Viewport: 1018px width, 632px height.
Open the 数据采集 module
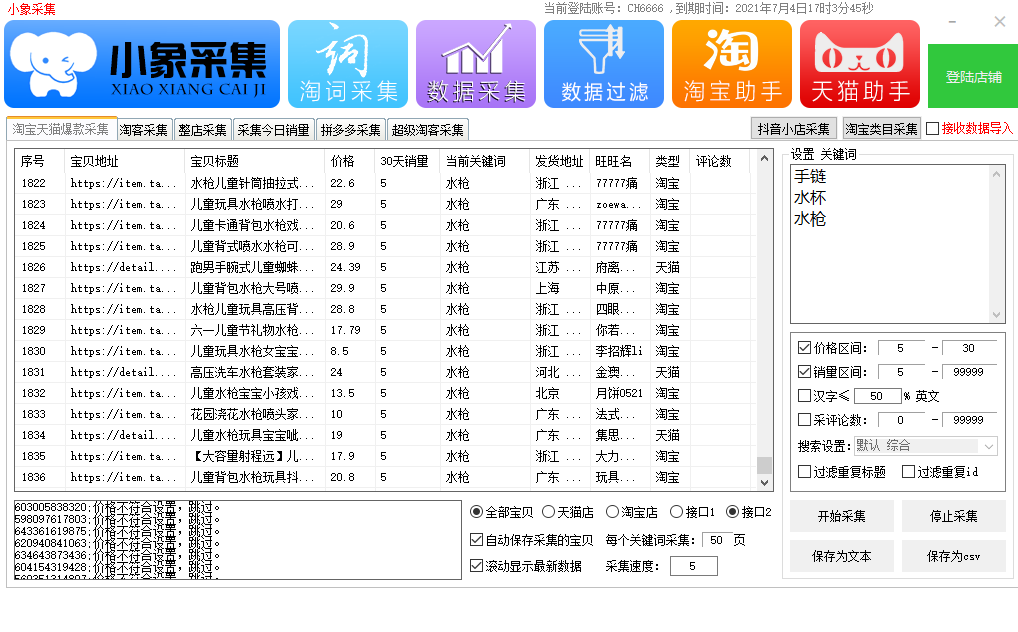click(476, 64)
